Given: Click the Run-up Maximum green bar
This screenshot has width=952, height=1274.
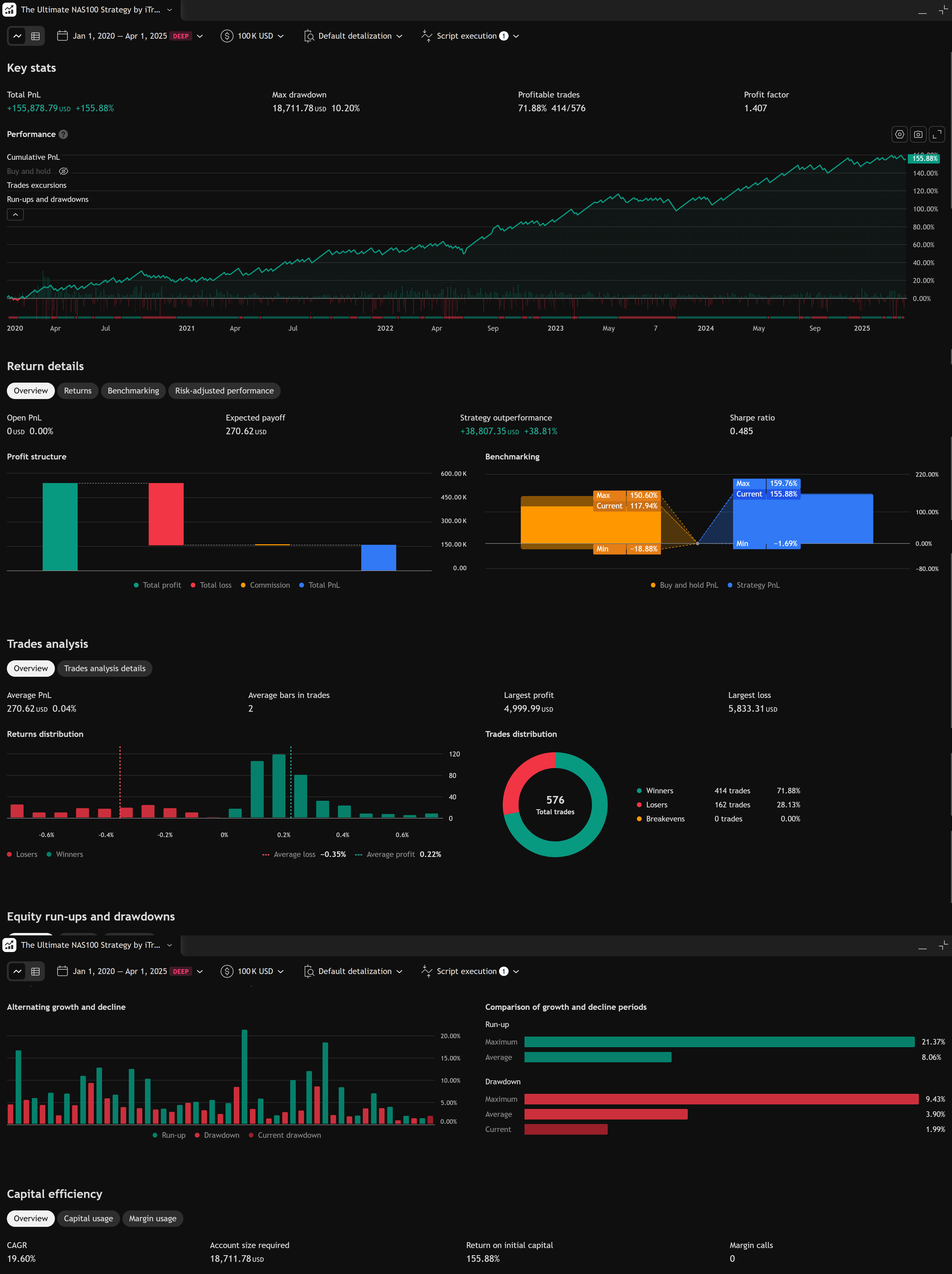Looking at the screenshot, I should tap(719, 1041).
